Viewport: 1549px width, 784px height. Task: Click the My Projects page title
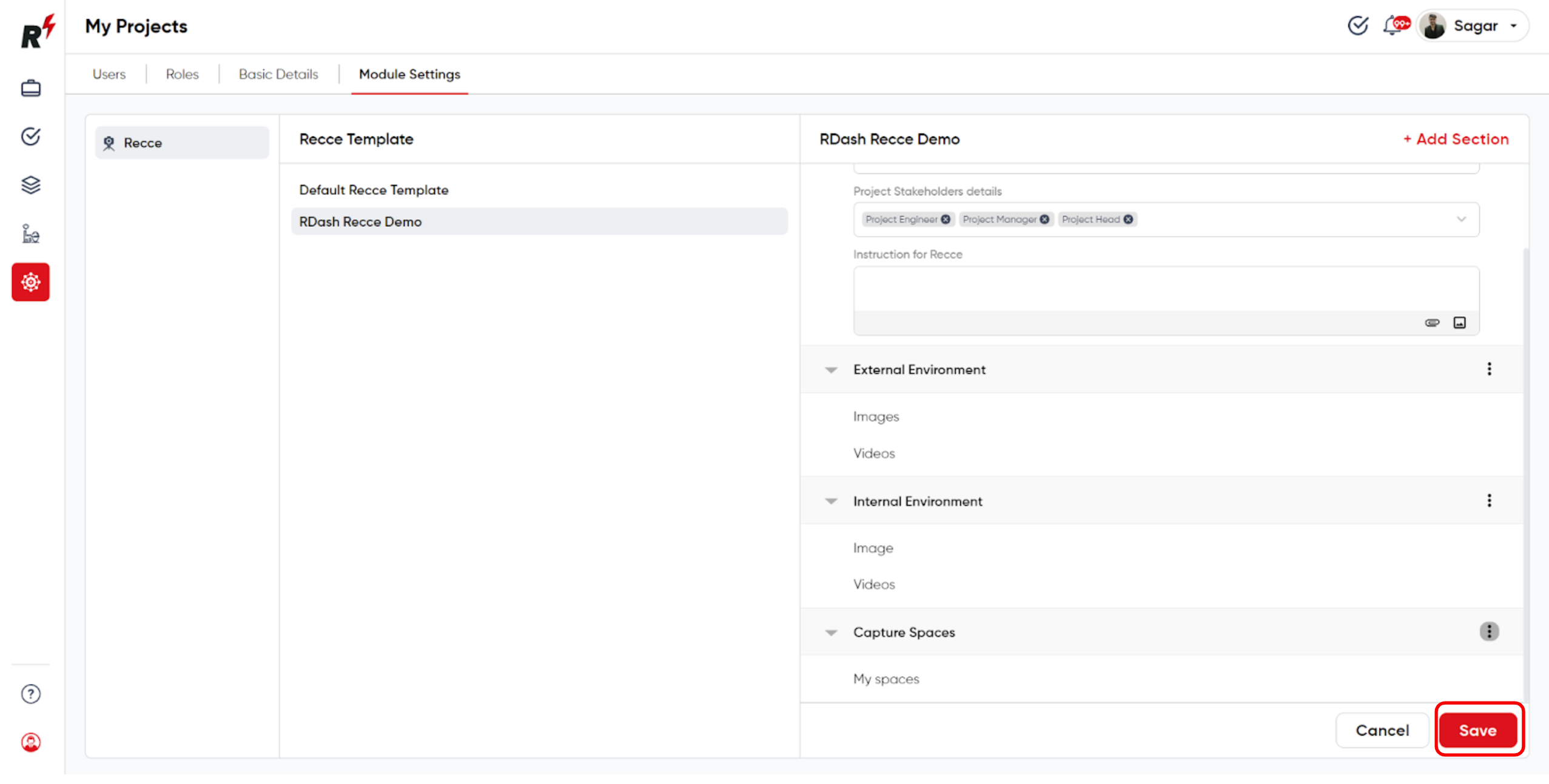click(136, 26)
